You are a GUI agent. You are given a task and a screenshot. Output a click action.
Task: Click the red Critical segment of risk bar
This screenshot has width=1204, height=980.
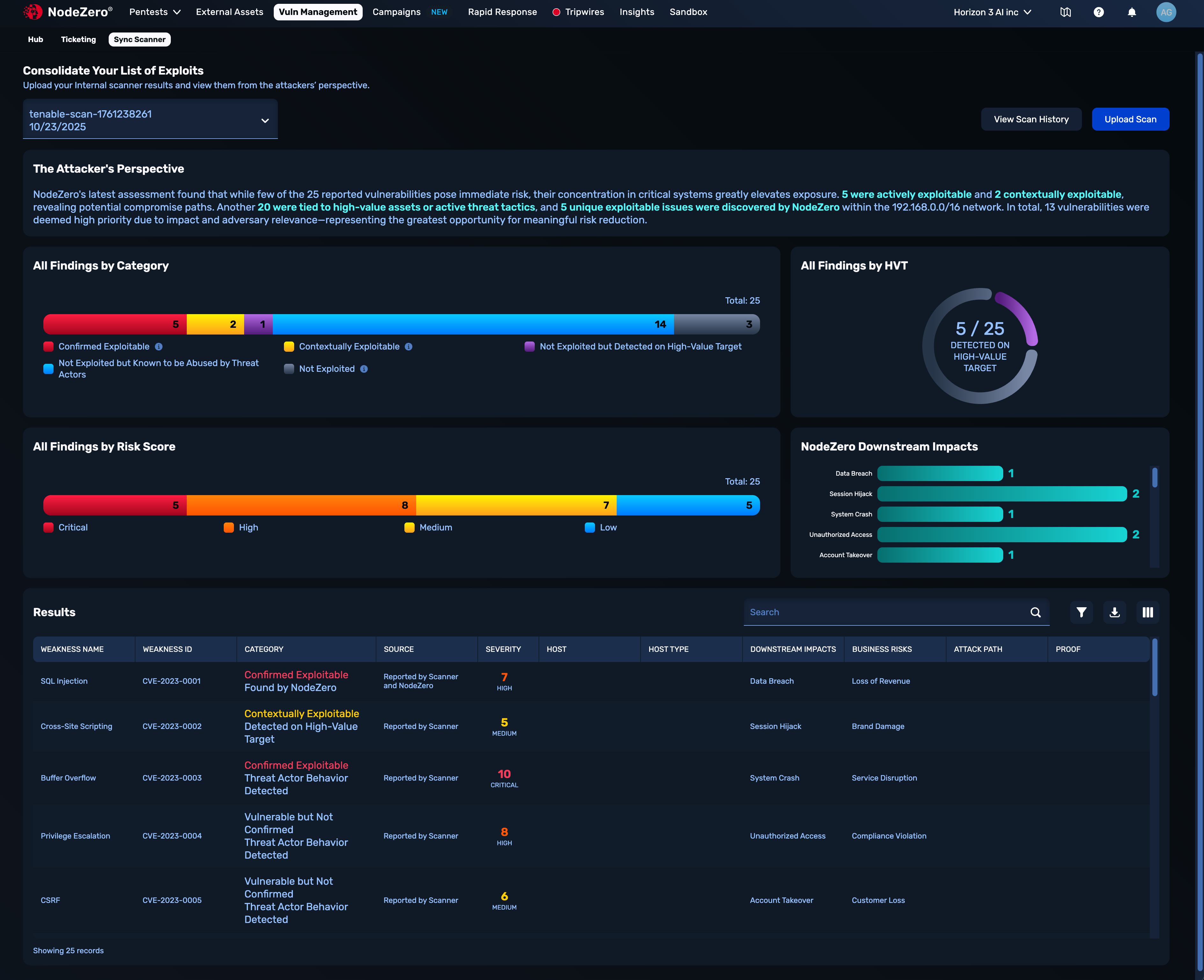pos(115,505)
